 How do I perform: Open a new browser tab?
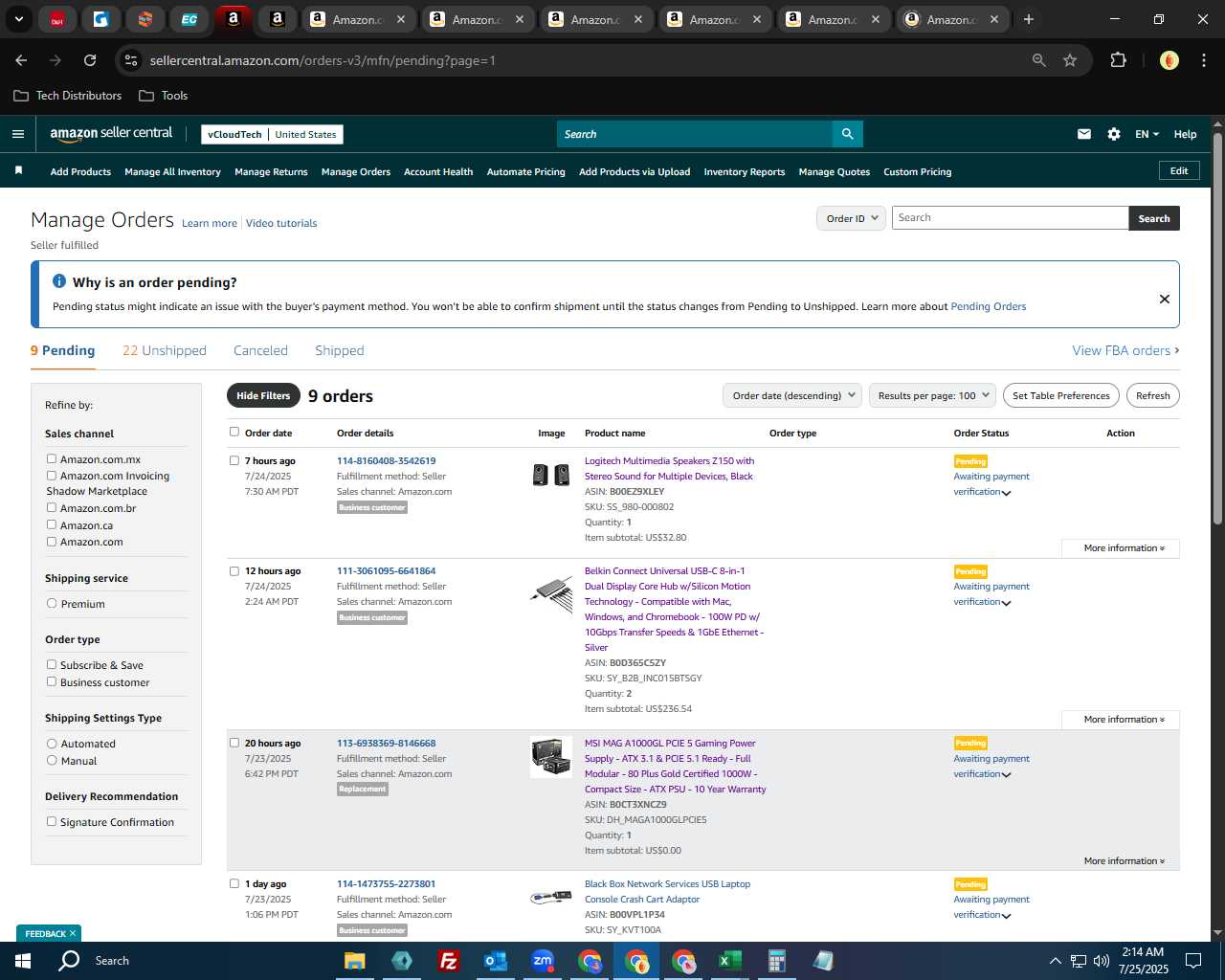click(1029, 19)
